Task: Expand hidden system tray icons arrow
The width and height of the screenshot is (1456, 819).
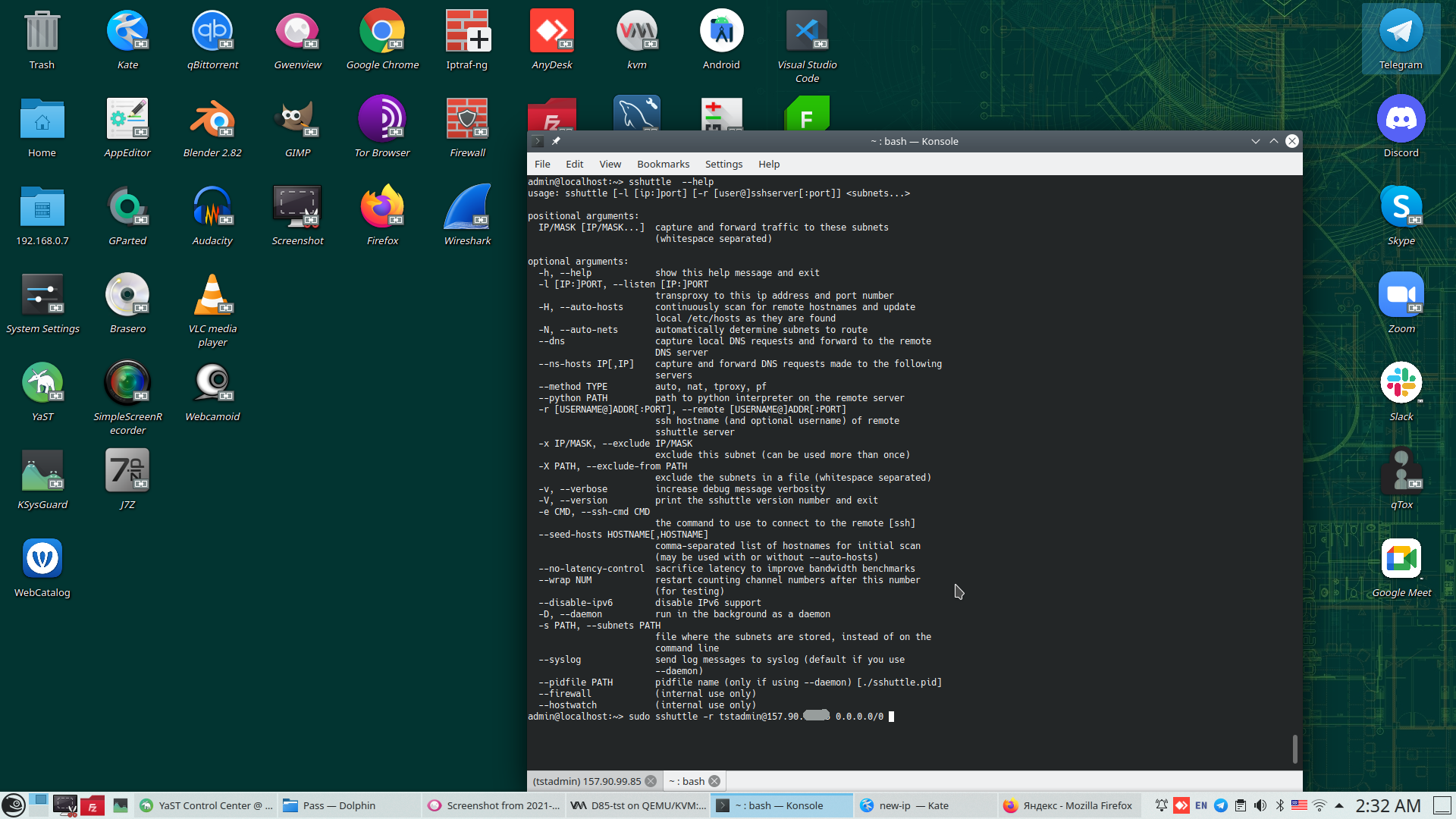Action: pos(1339,805)
